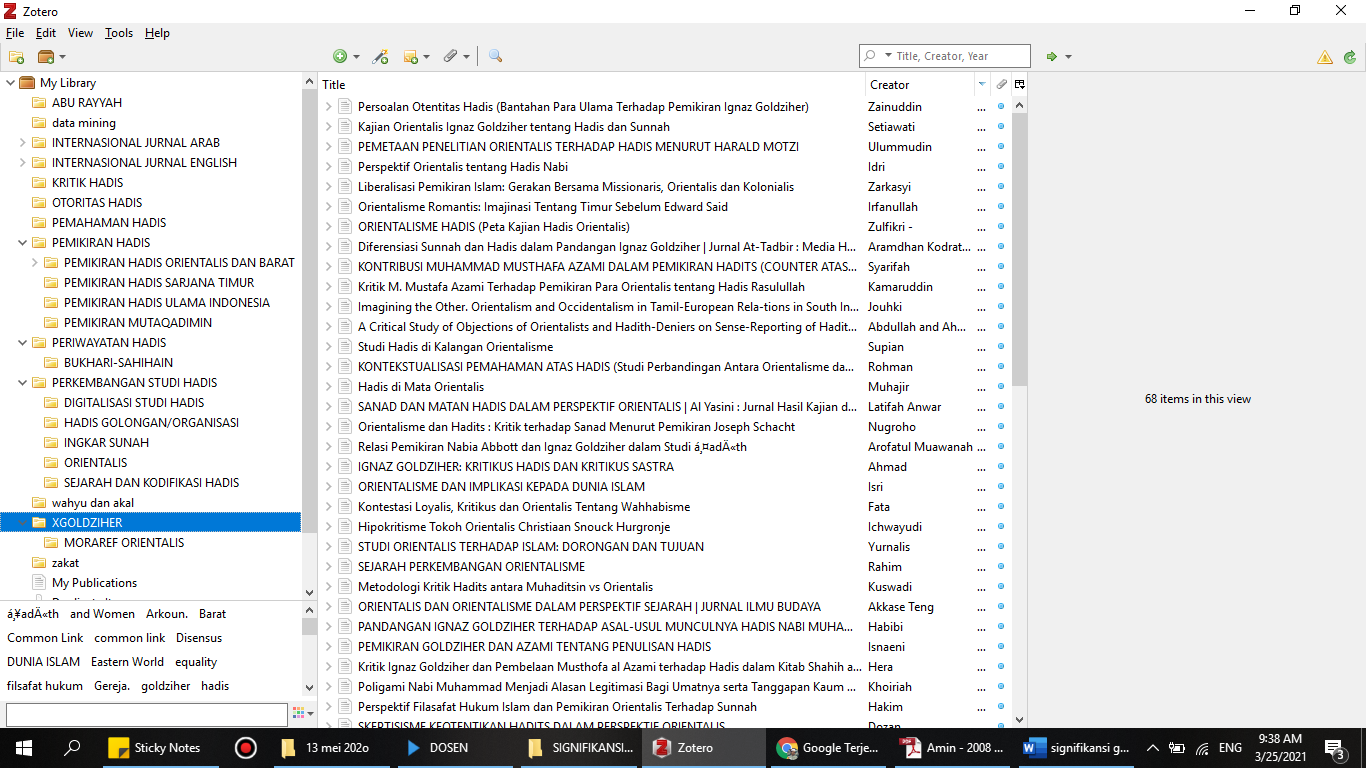
Task: Open the column picker in items header
Action: 1019,85
